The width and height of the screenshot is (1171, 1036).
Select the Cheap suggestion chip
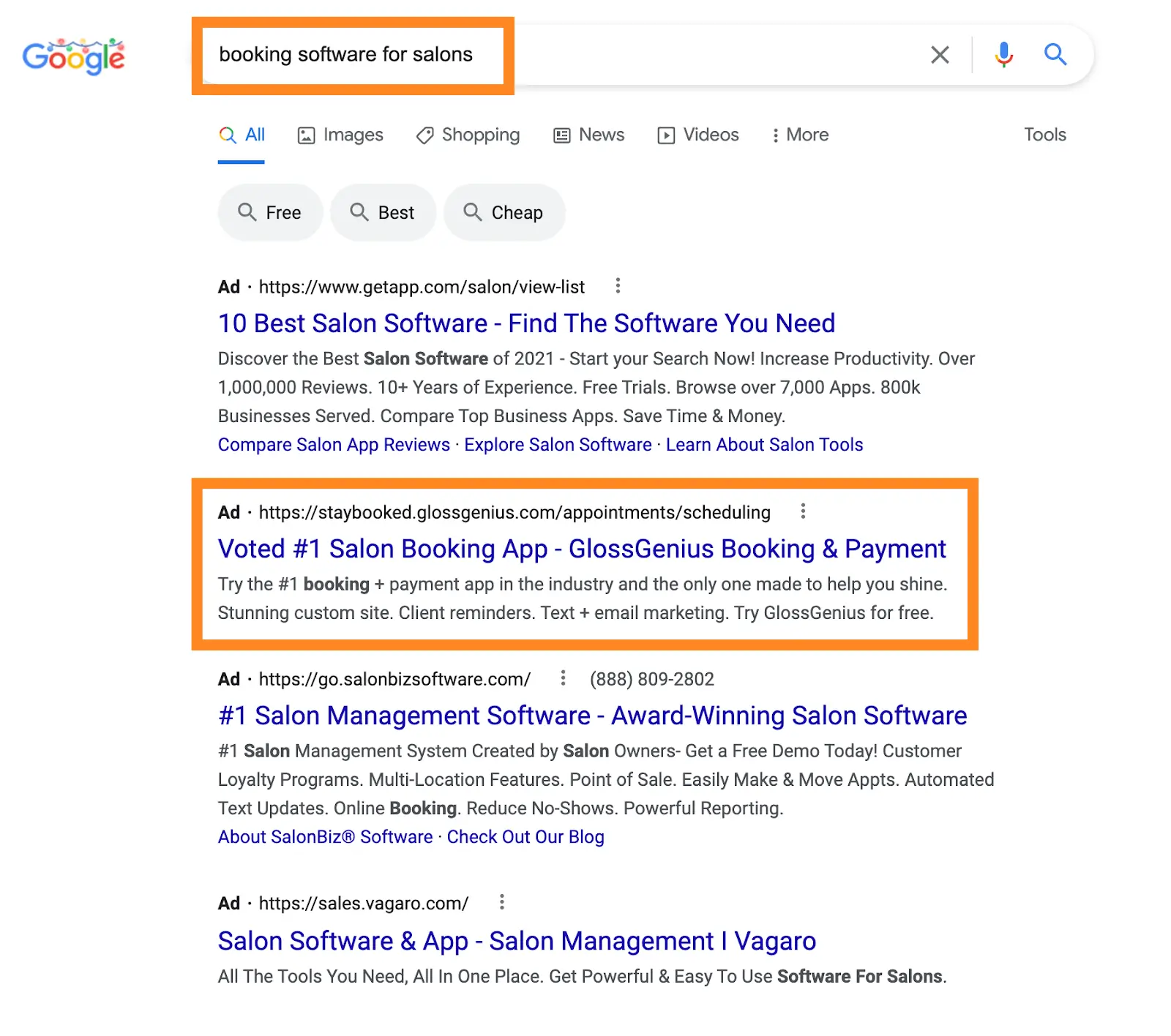[504, 213]
